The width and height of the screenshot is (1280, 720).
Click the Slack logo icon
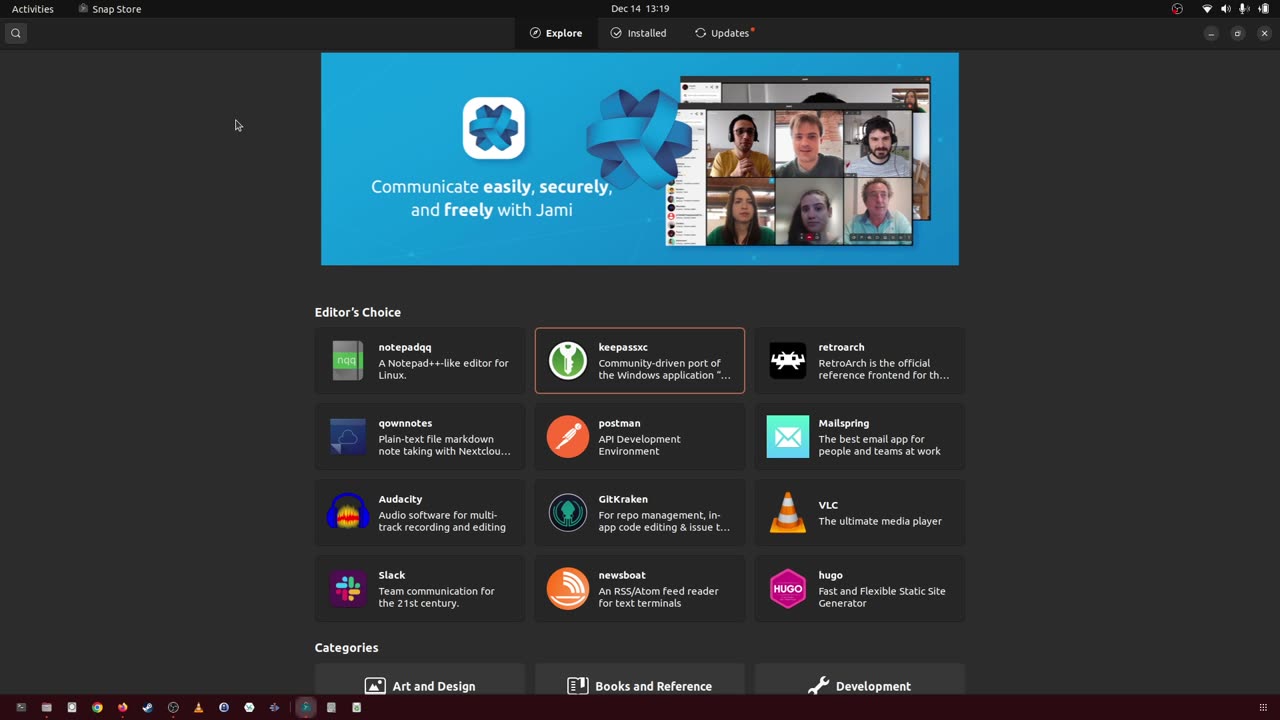(348, 589)
